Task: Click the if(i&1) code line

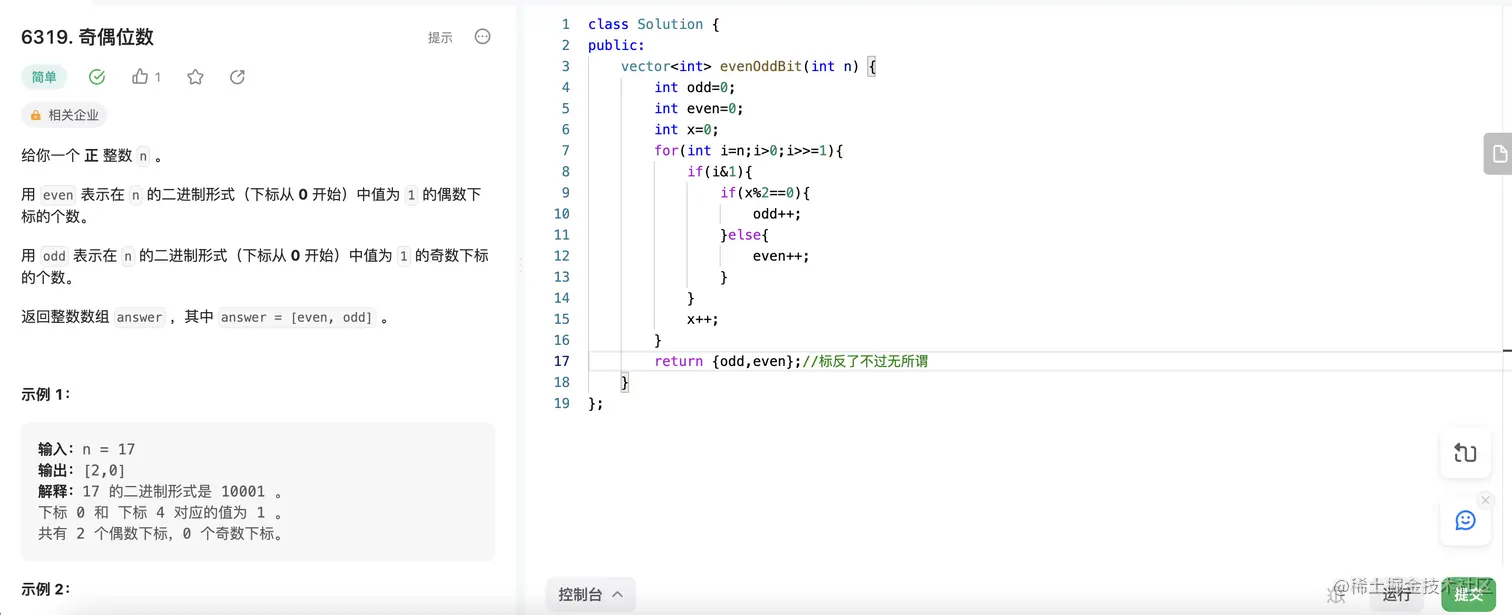Action: 719,172
